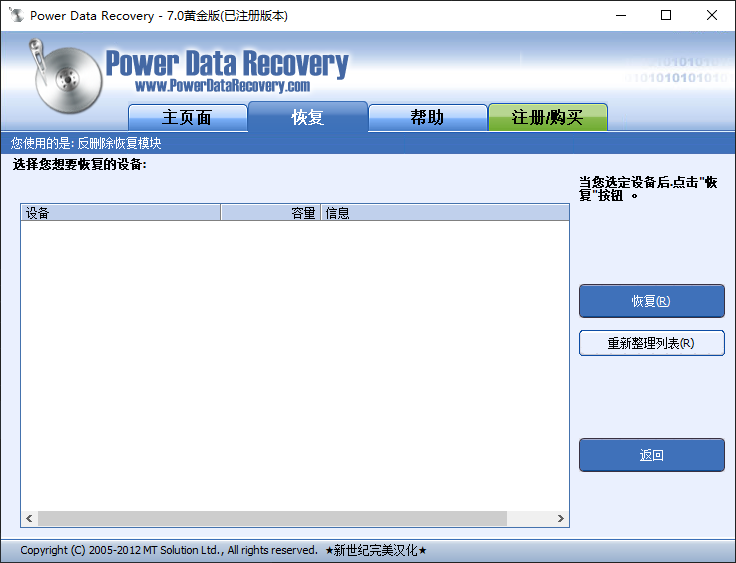Minimize the Power Data Recovery window
This screenshot has height=563, width=736.
click(x=620, y=16)
